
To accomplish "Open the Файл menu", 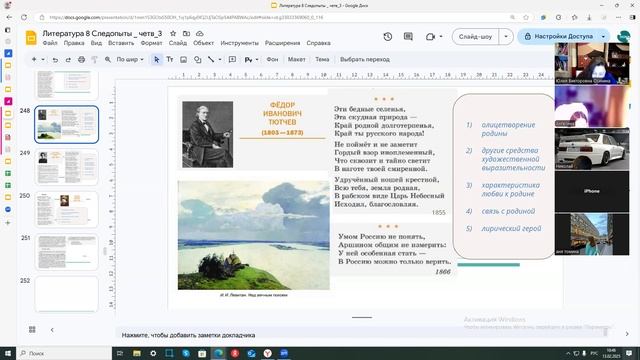I will [50, 43].
